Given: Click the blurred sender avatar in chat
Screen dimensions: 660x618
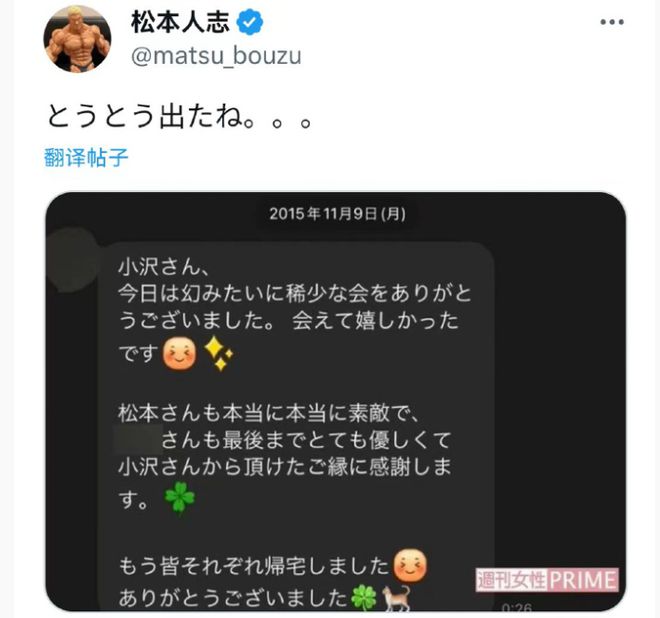Looking at the screenshot, I should point(72,260).
